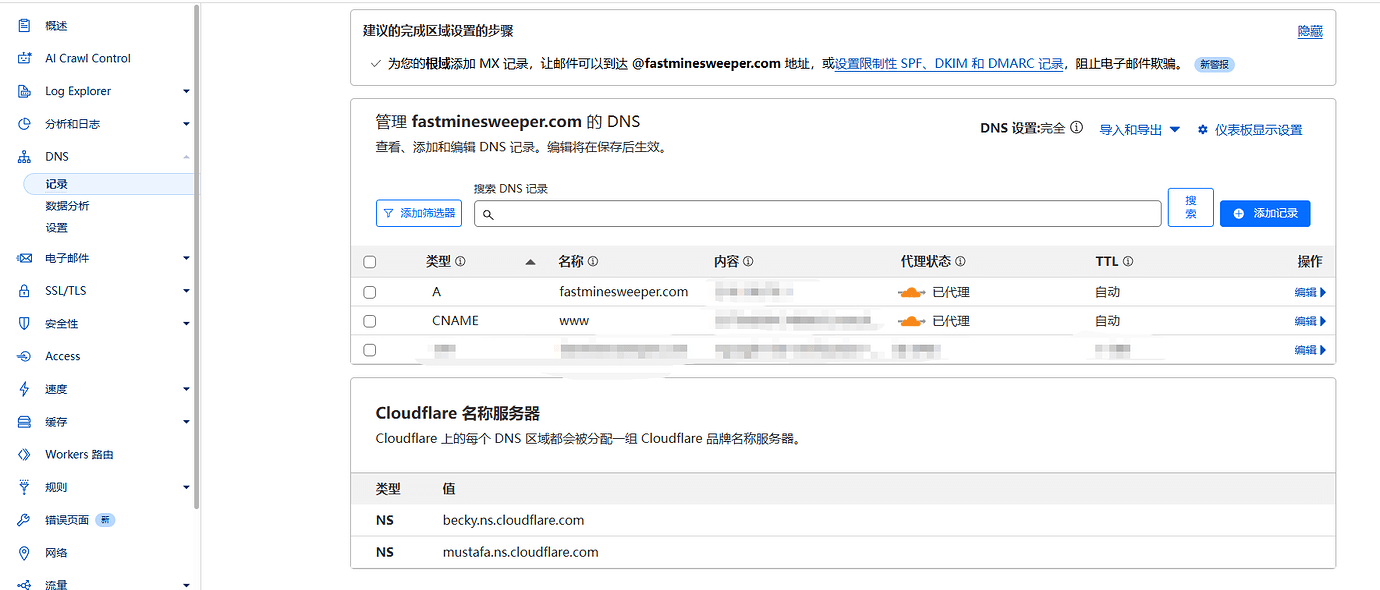The height and width of the screenshot is (590, 1380).
Task: Click the 添加记录 button
Action: coord(1264,213)
